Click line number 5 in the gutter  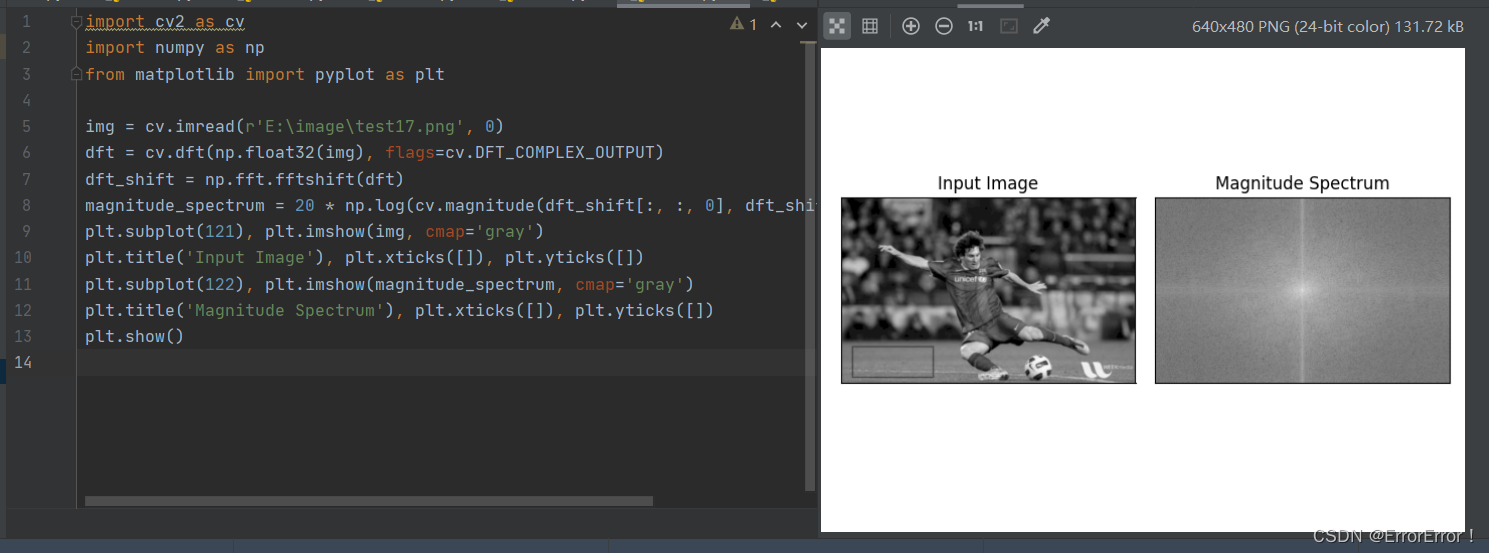point(26,126)
